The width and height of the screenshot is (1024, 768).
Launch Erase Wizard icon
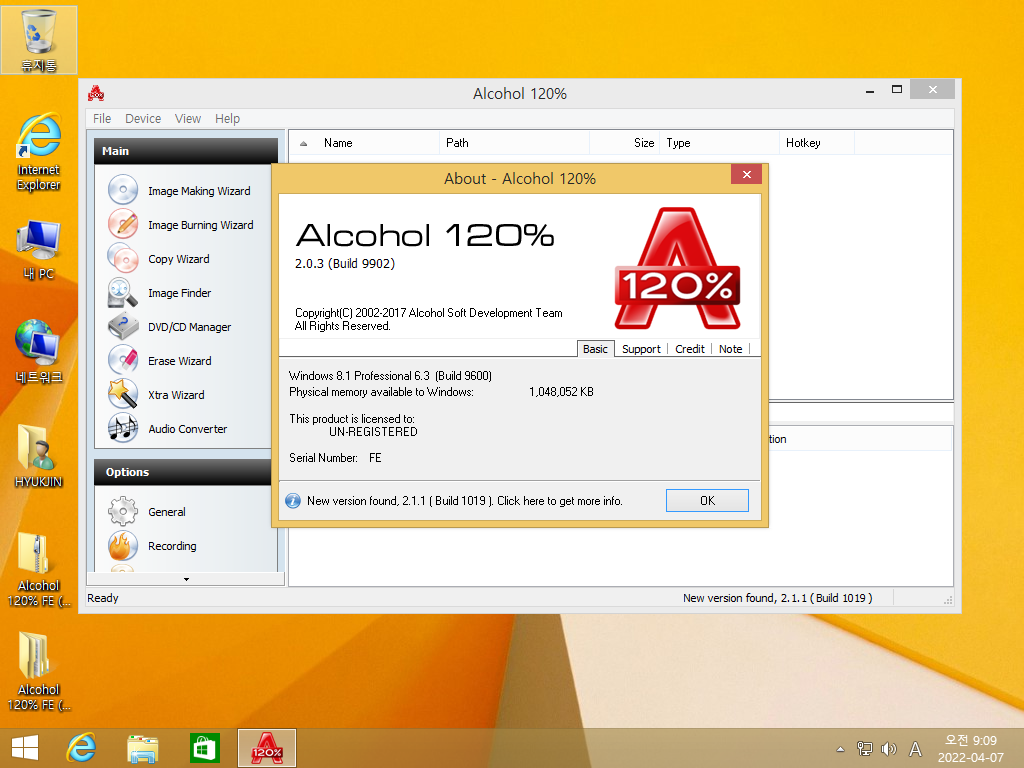[123, 360]
